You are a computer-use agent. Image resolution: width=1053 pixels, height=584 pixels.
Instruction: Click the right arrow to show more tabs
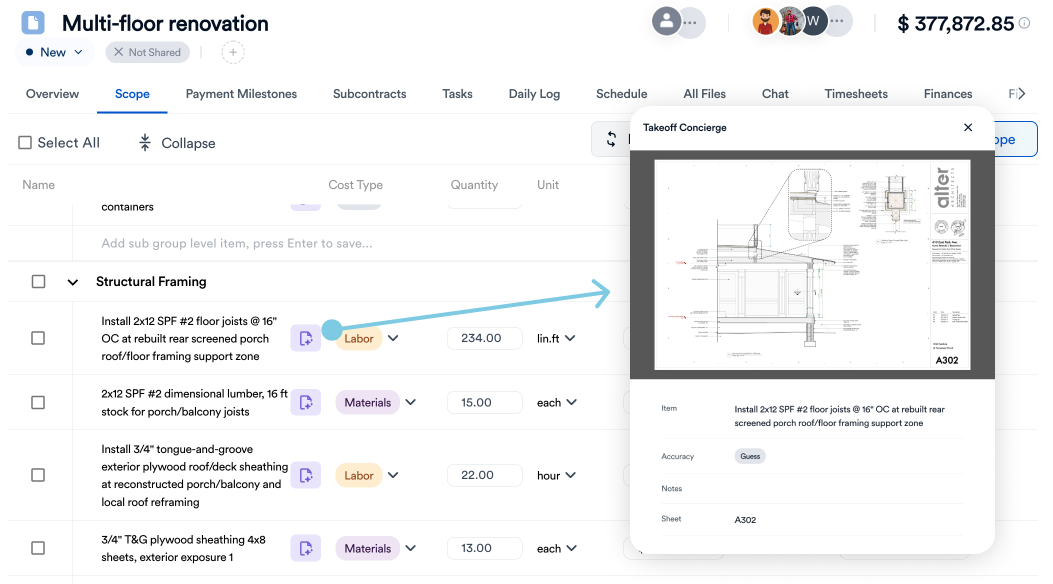tap(1022, 94)
